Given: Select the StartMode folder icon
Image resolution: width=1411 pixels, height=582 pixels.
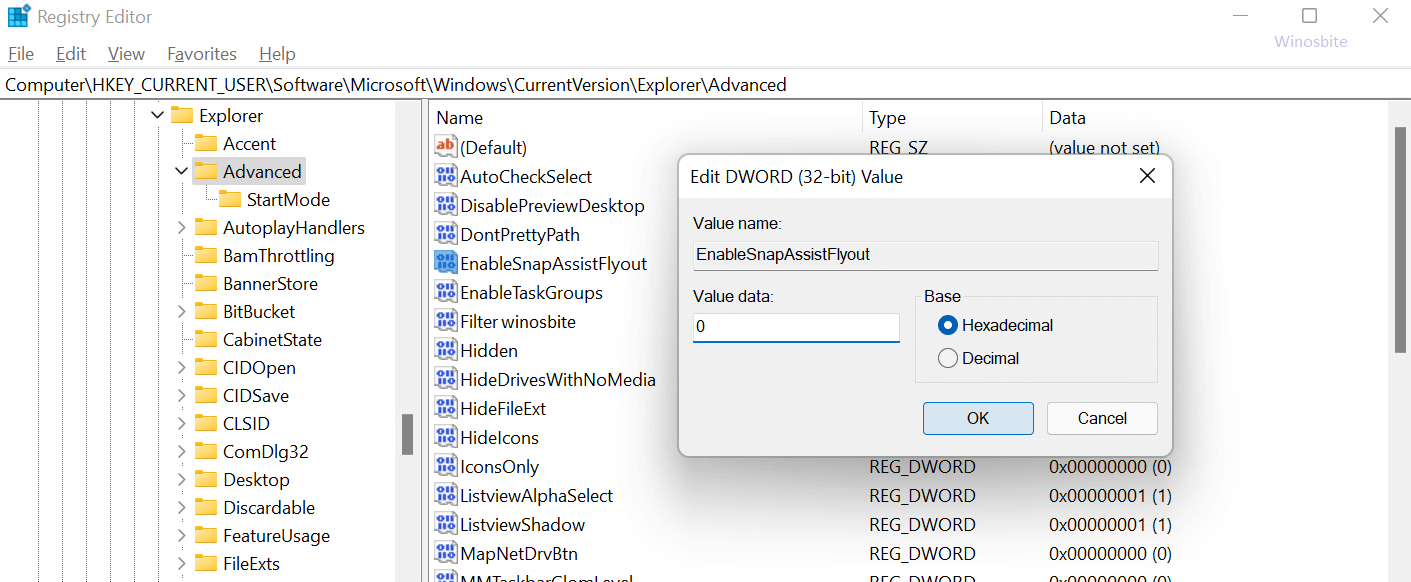Looking at the screenshot, I should [x=230, y=200].
